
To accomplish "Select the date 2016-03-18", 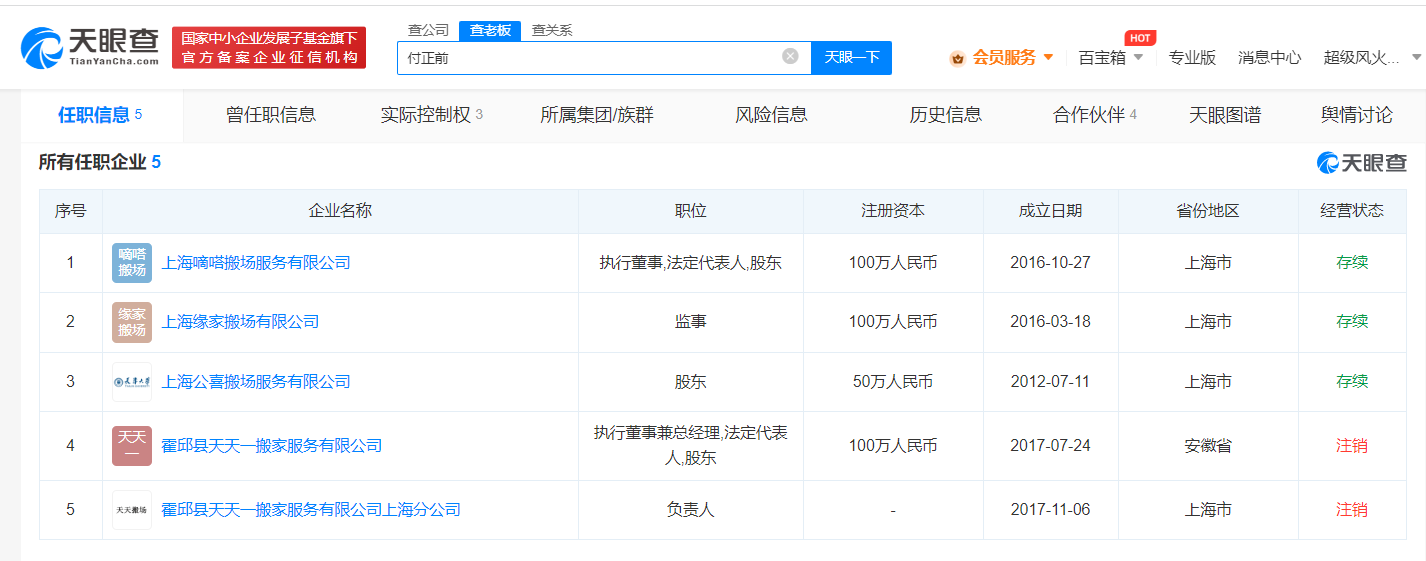I will tap(1050, 322).
